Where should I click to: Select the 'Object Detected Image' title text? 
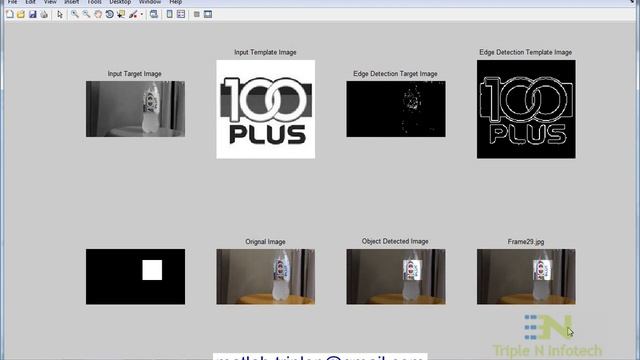pyautogui.click(x=395, y=241)
